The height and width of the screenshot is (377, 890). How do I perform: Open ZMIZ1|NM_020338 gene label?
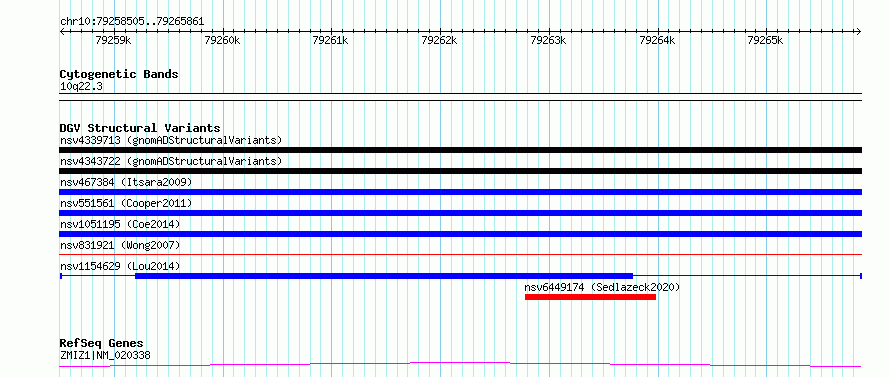click(105, 356)
